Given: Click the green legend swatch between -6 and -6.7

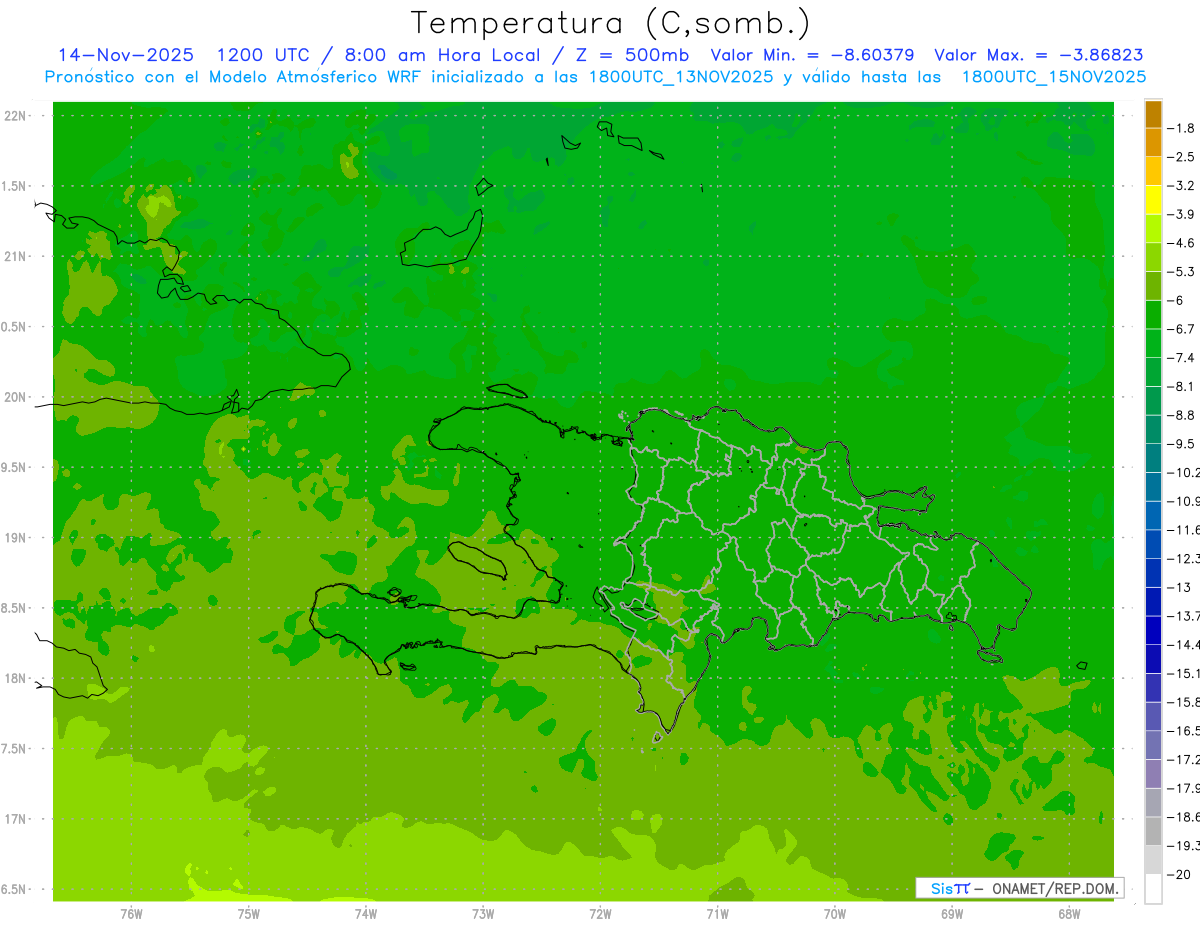Looking at the screenshot, I should tap(1153, 315).
